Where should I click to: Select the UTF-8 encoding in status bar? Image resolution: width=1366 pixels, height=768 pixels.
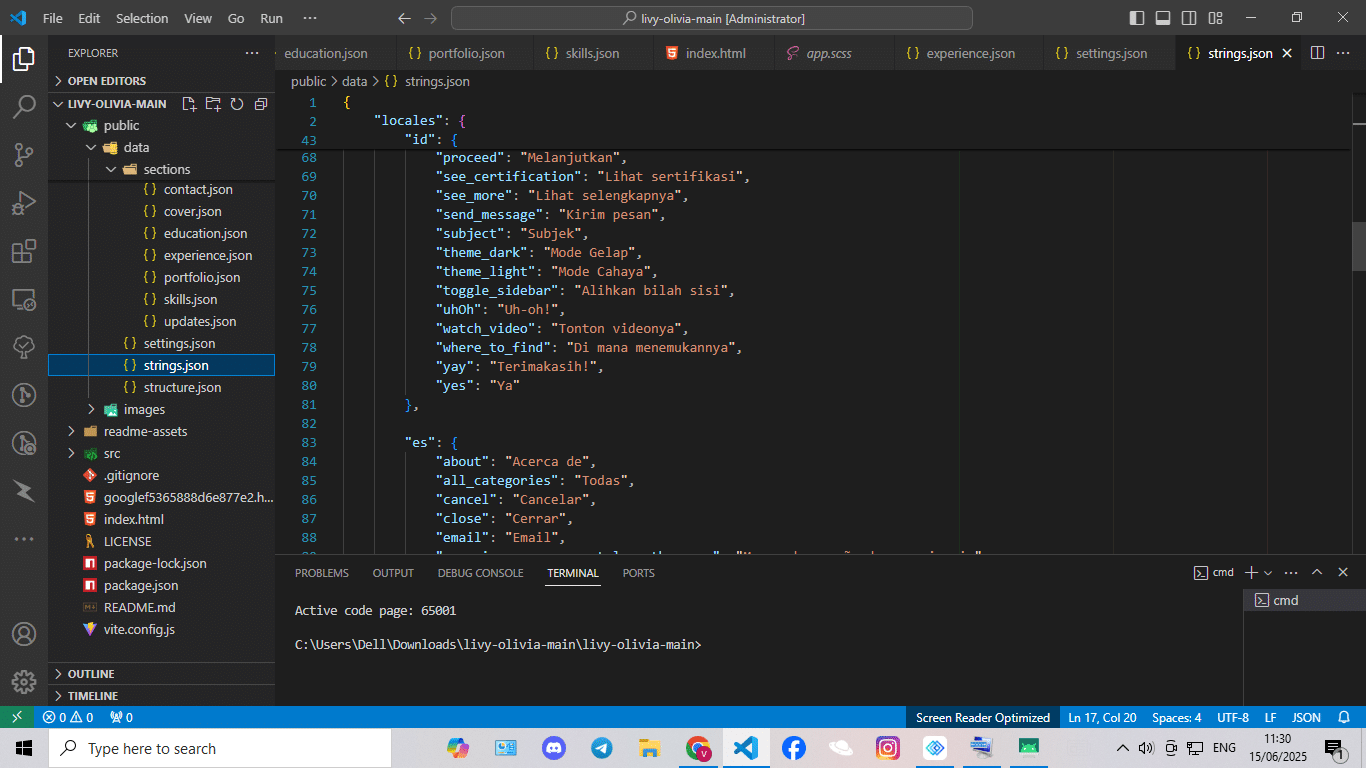[x=1232, y=717]
